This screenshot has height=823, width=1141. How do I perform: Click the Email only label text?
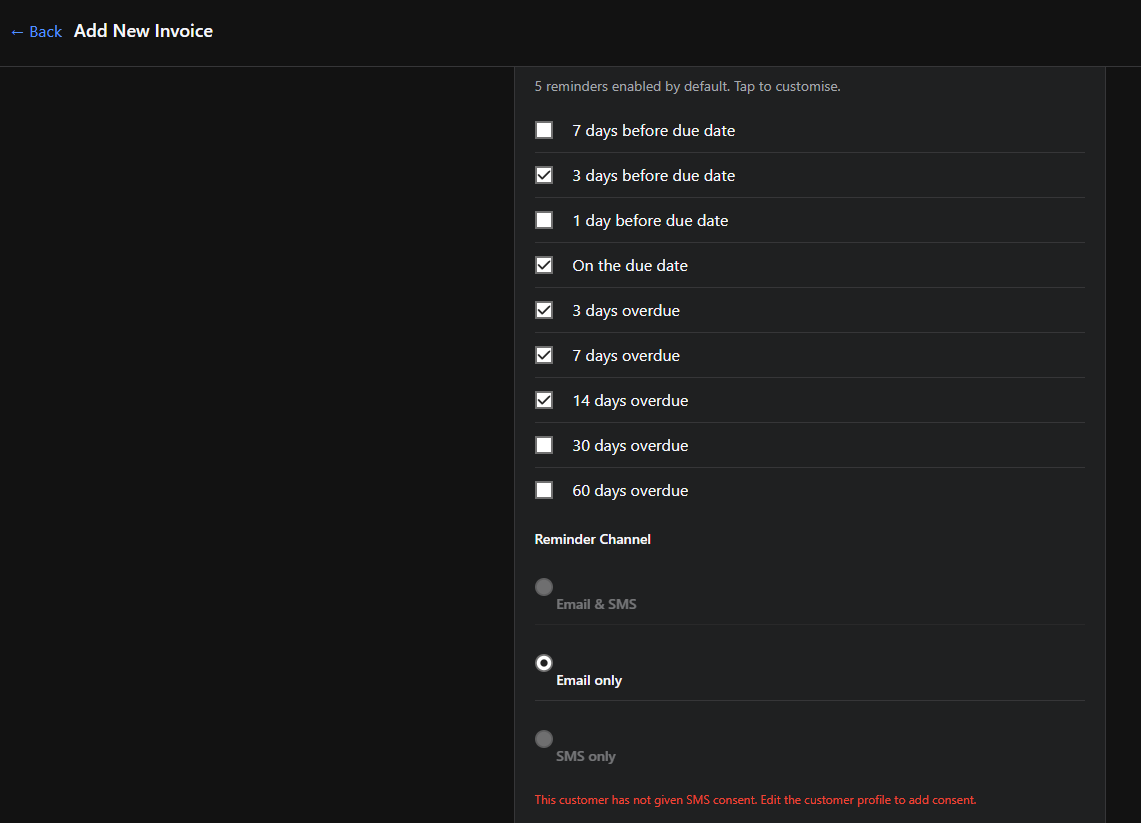pyautogui.click(x=589, y=680)
